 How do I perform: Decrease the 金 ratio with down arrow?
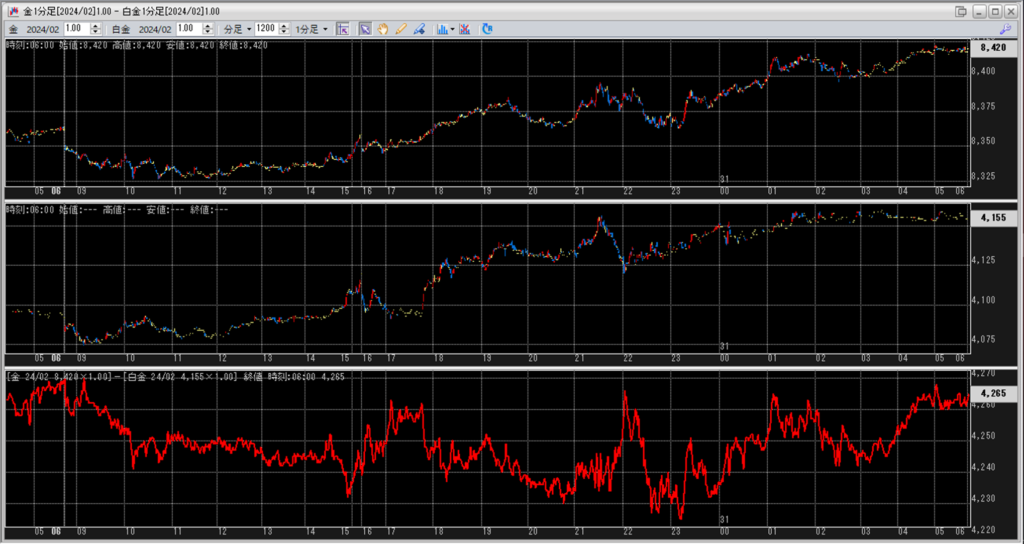(x=95, y=32)
